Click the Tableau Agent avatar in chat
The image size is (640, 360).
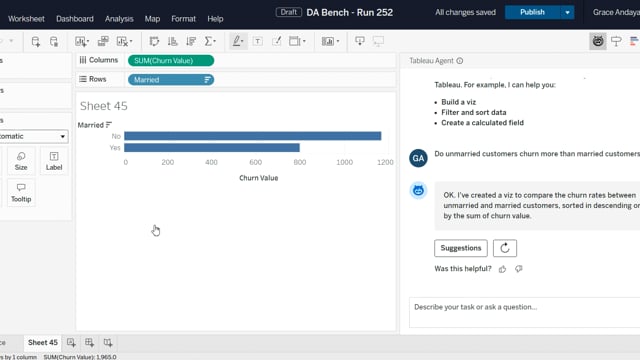[x=418, y=190]
